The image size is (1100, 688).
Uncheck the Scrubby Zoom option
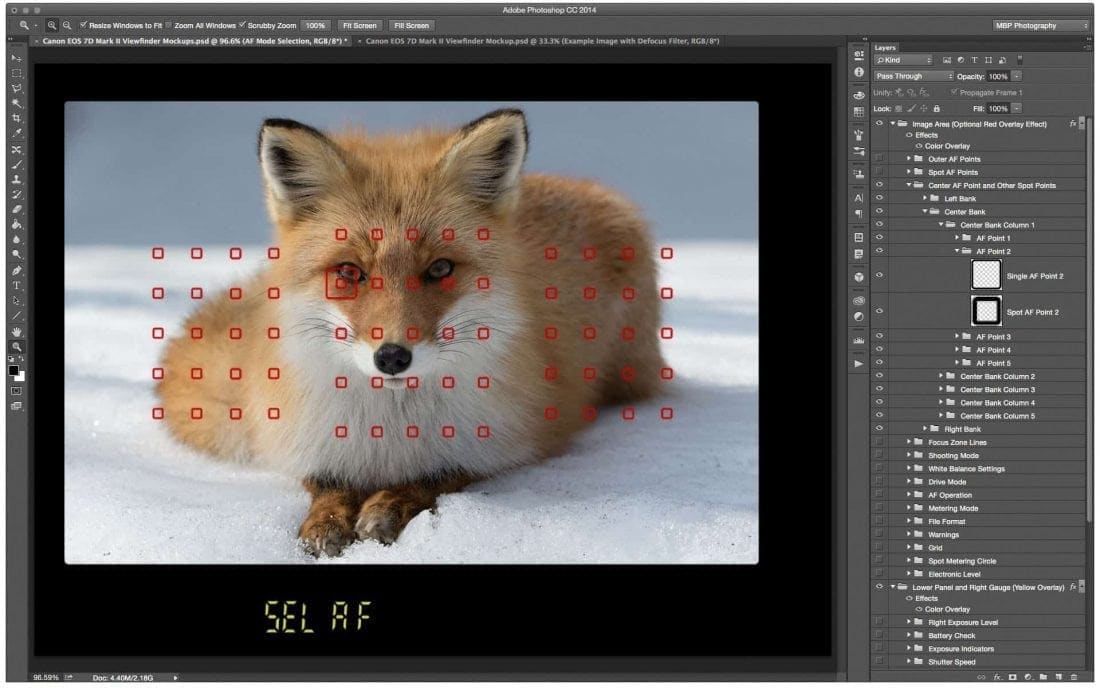(243, 25)
